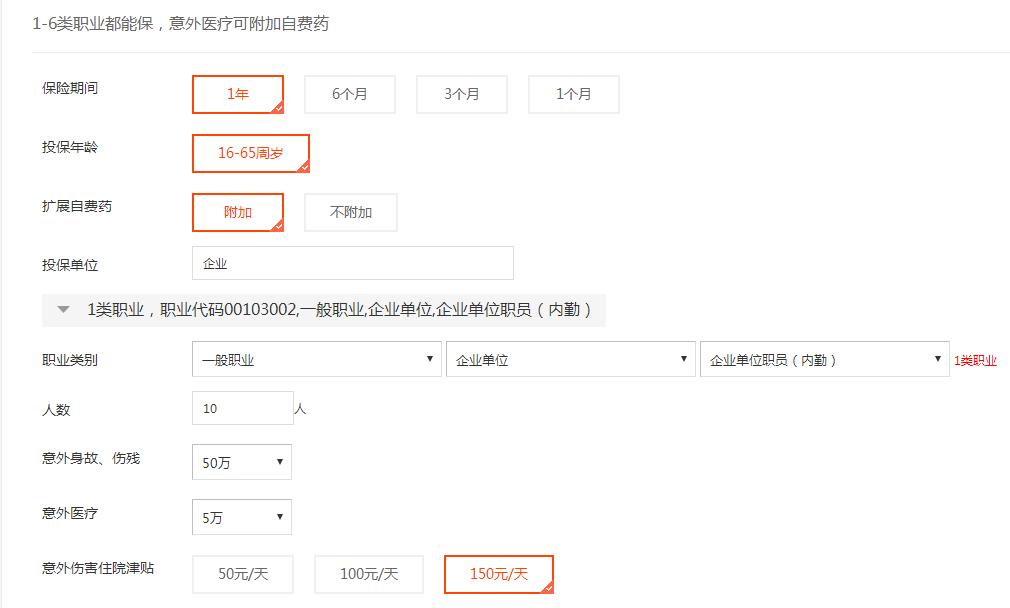Select 不附加 to exclude self-paid drugs
Screen dimensions: 1010x608
coord(350,212)
